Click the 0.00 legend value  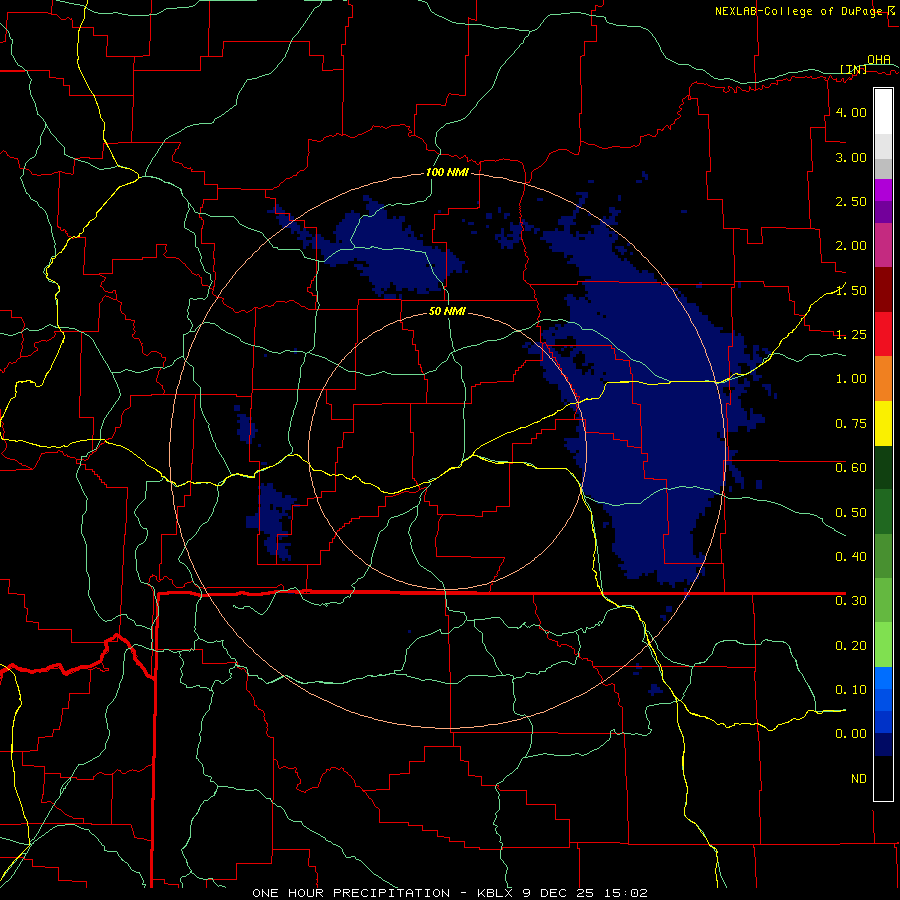(x=851, y=734)
